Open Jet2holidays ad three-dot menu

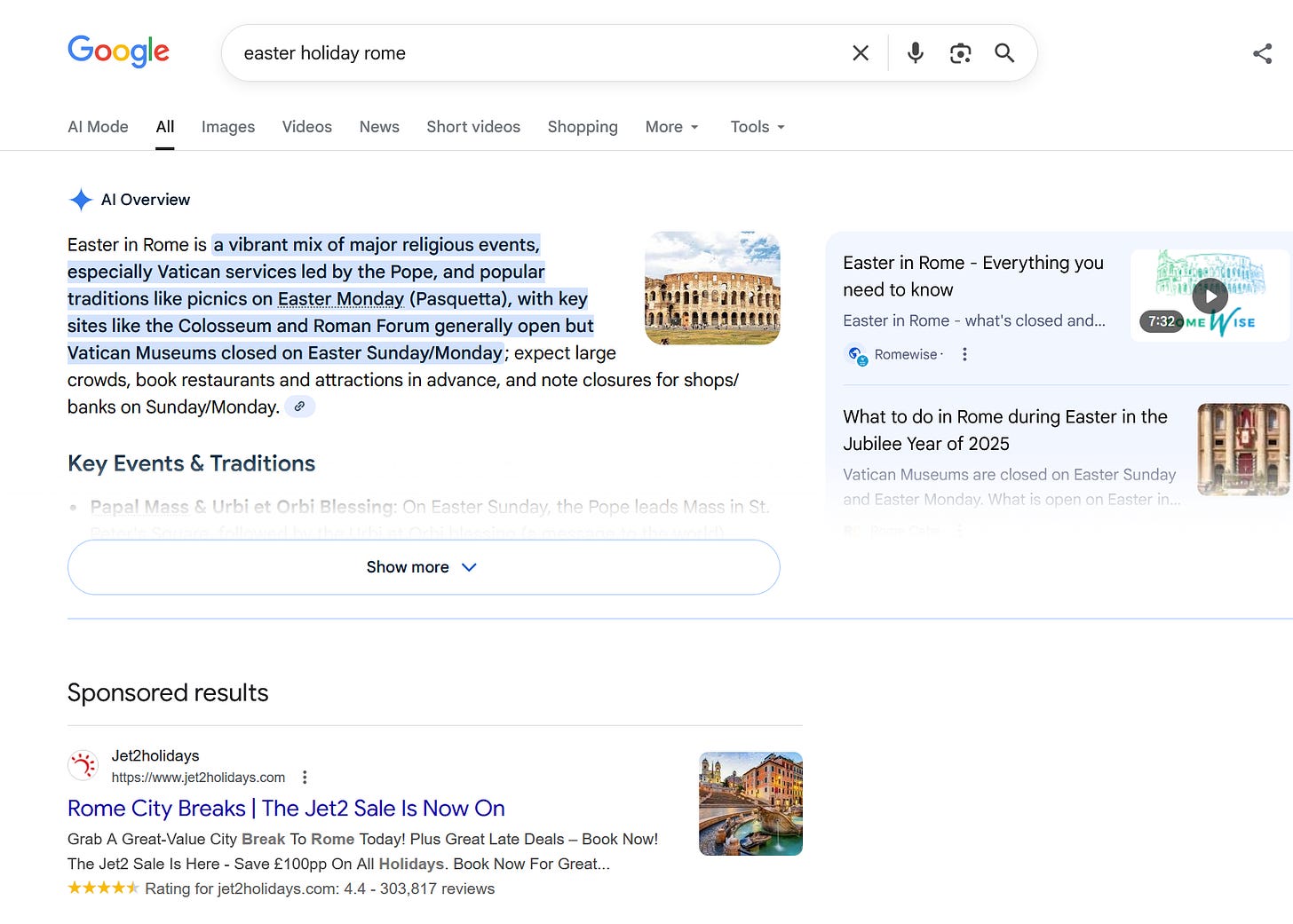pos(305,778)
